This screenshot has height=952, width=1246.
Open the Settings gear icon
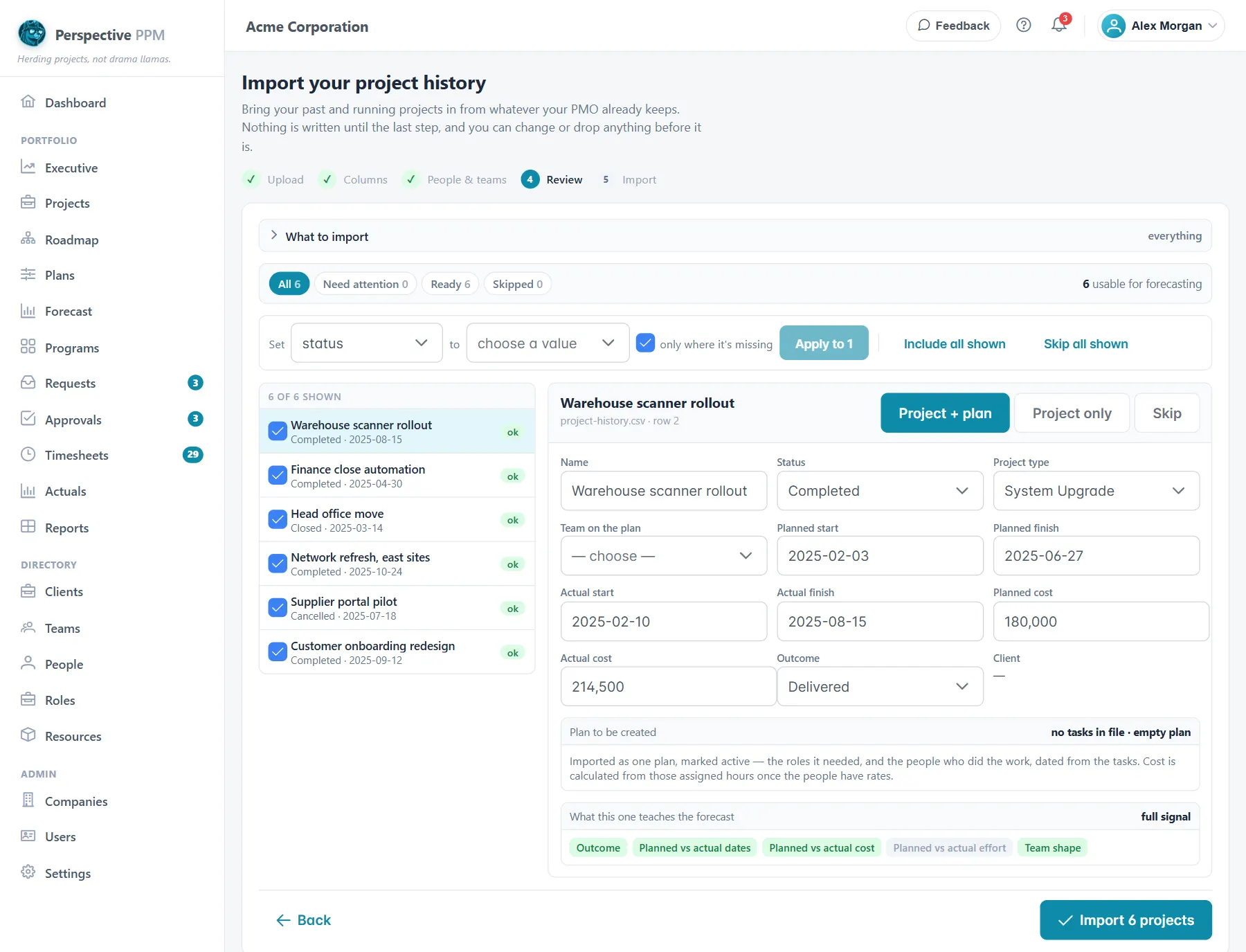(x=28, y=872)
